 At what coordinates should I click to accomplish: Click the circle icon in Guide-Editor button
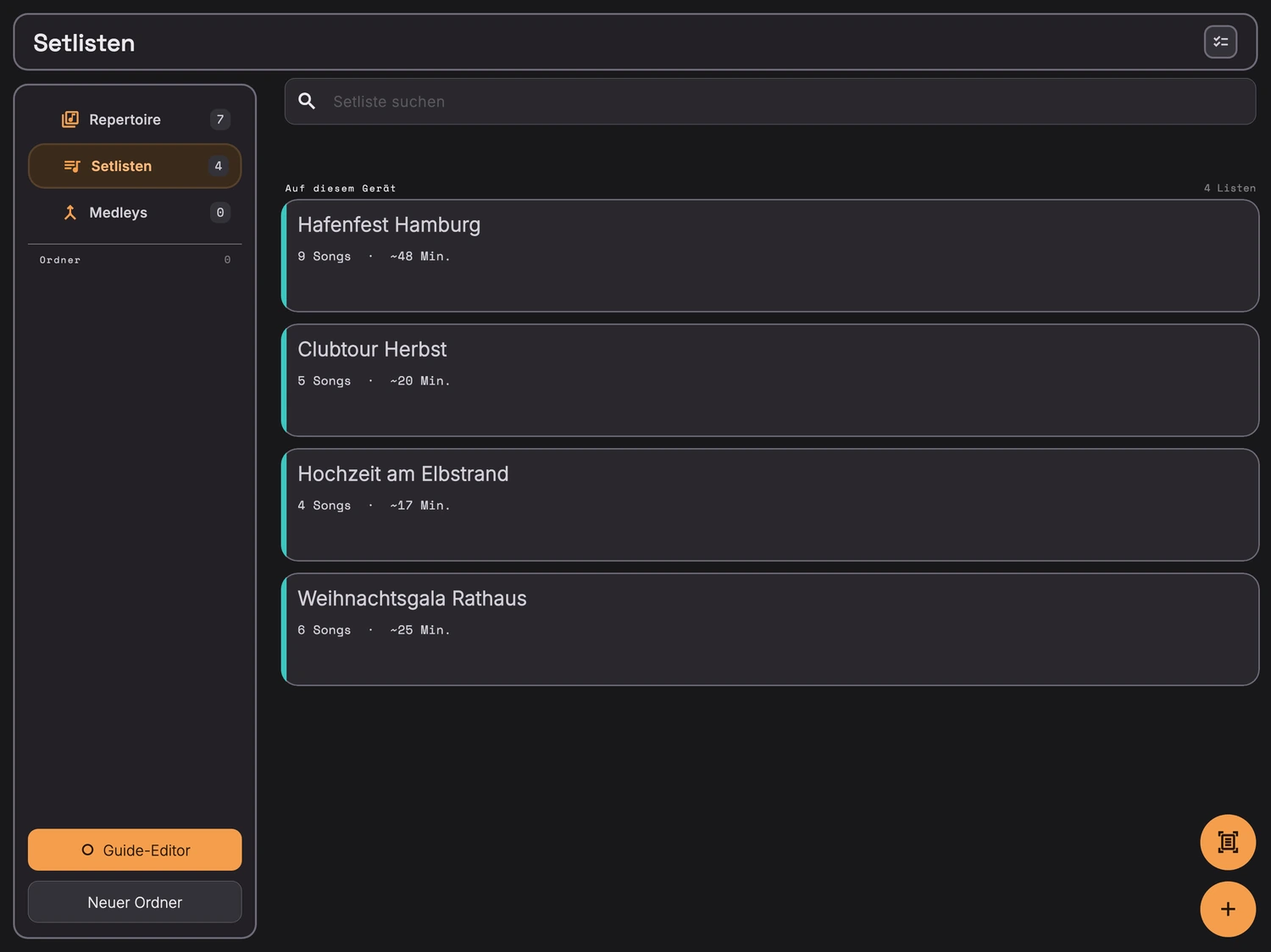point(87,850)
